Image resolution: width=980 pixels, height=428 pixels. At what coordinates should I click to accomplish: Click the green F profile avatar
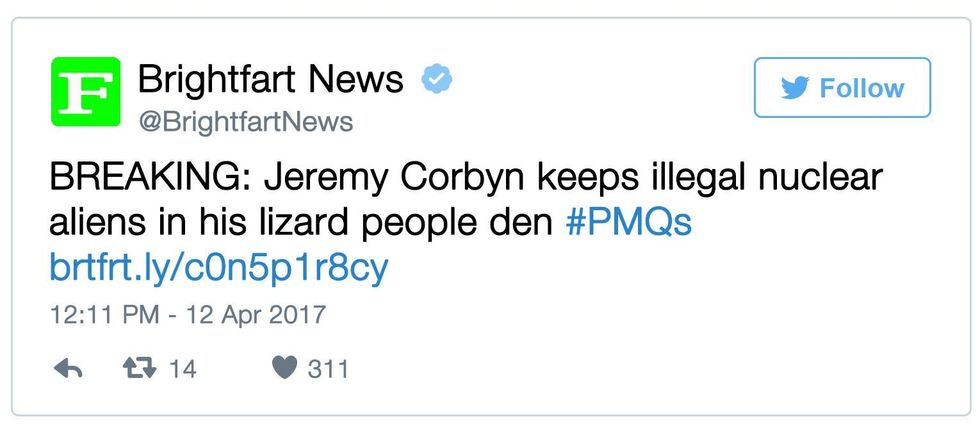[86, 92]
